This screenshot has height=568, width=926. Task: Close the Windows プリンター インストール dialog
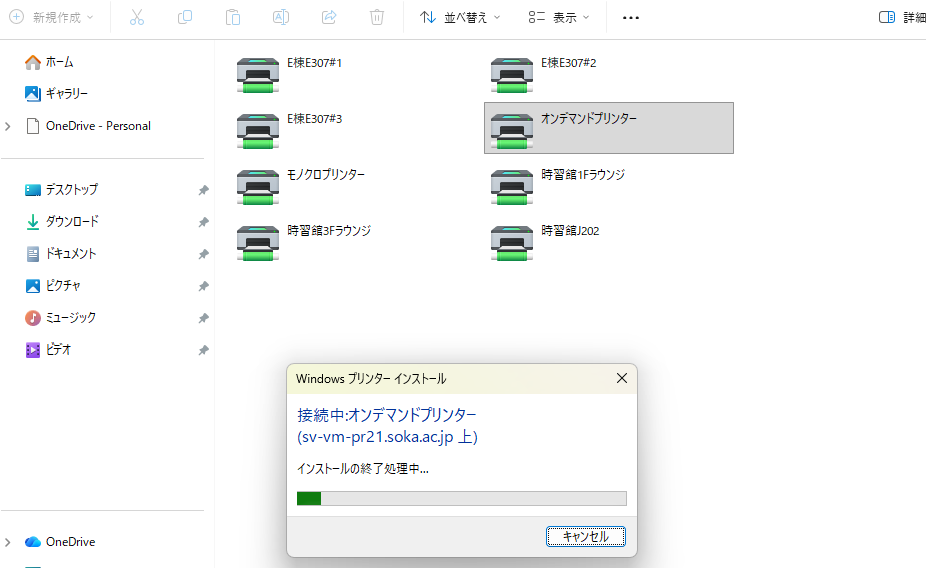coord(621,379)
